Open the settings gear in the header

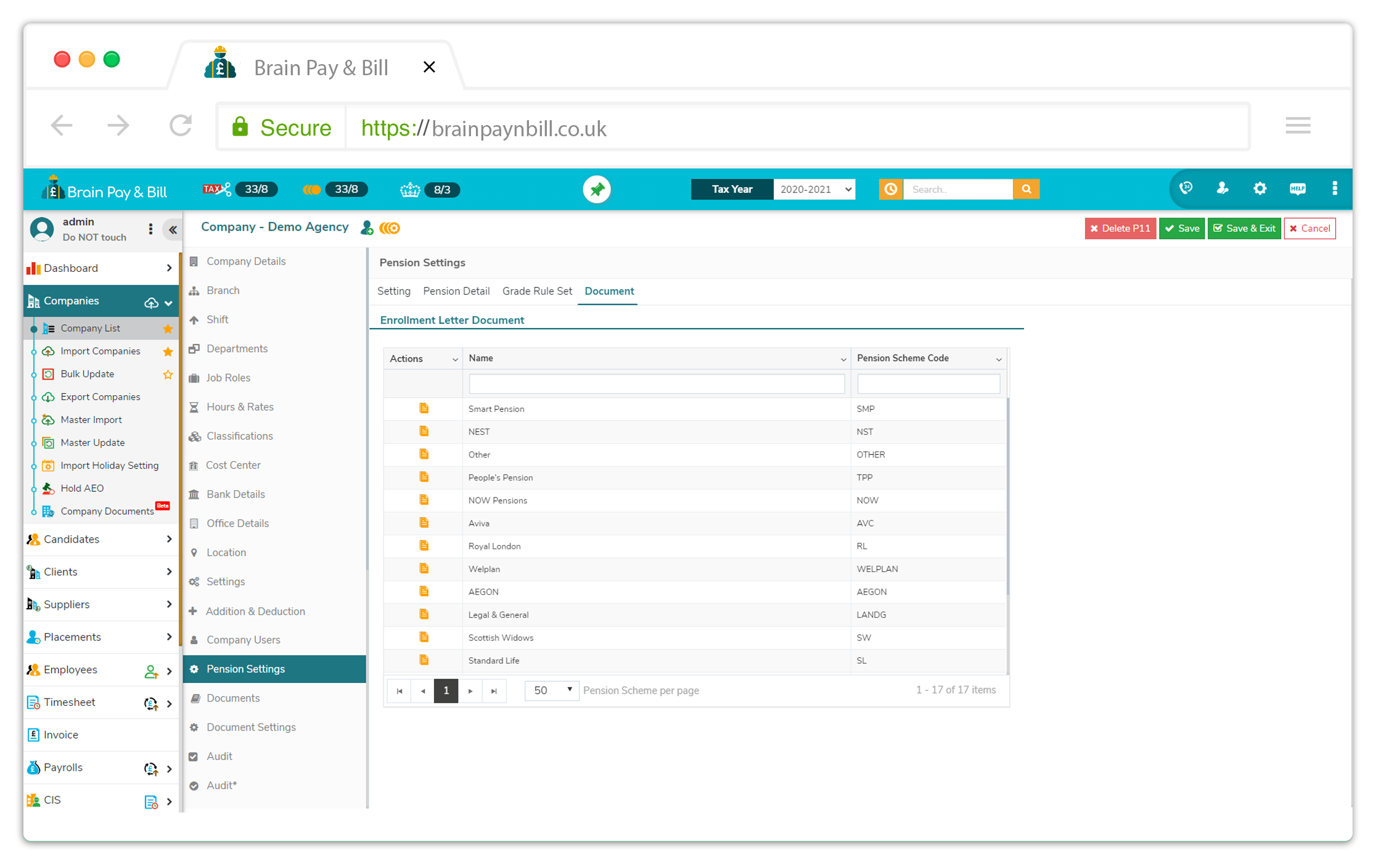[x=1260, y=189]
